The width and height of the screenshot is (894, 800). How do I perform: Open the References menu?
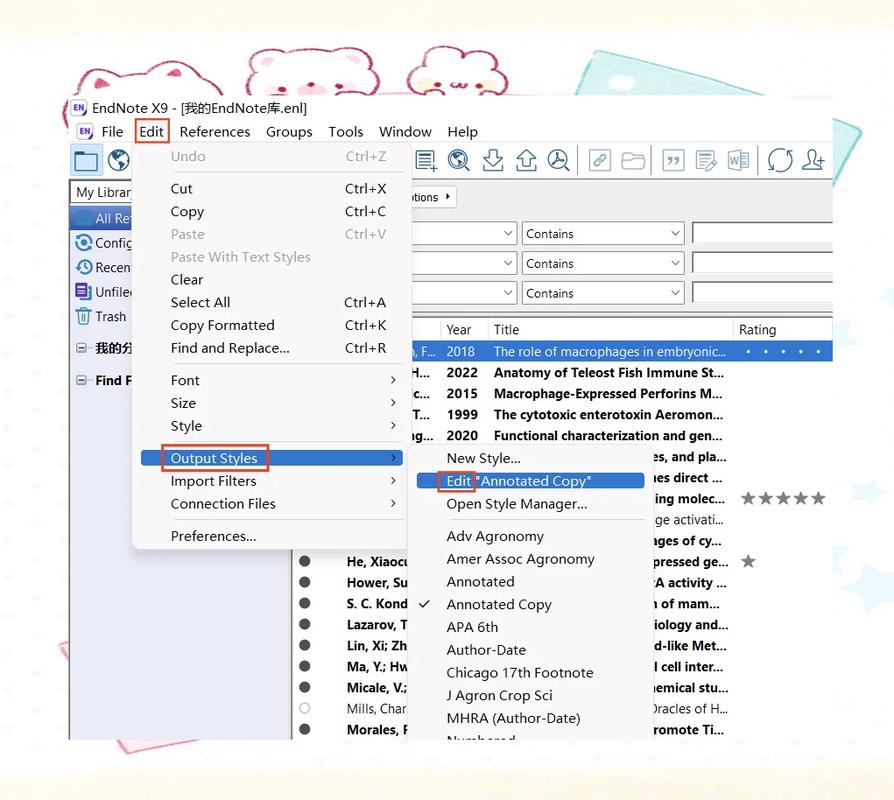click(215, 131)
